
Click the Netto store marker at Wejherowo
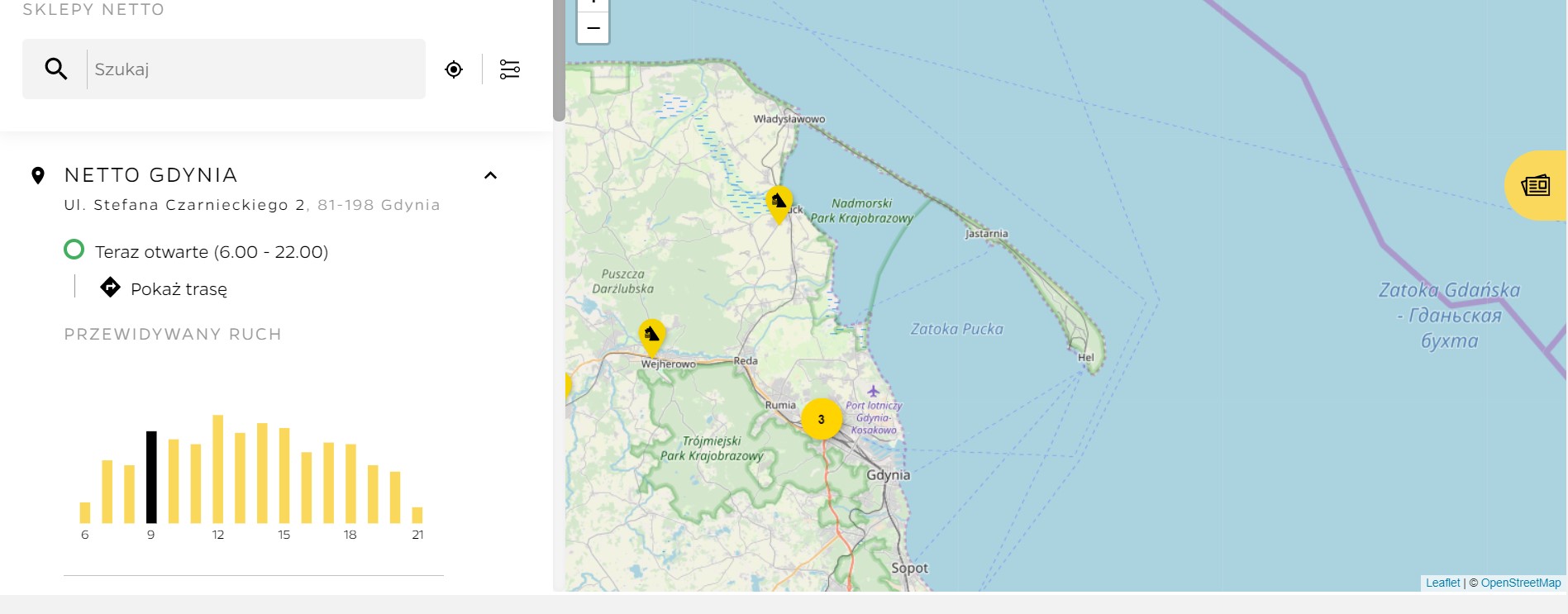click(651, 336)
